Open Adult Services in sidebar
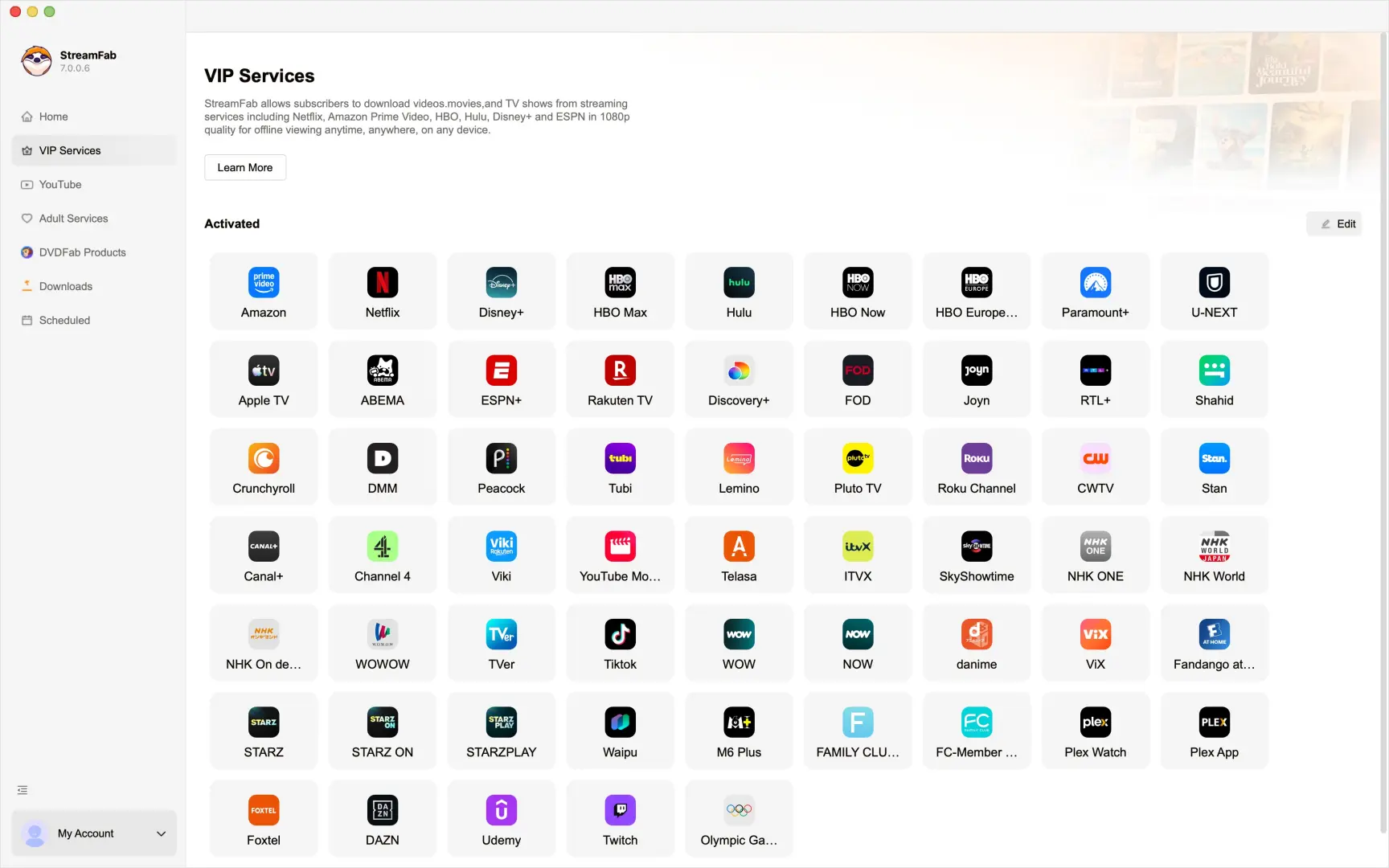1389x868 pixels. point(94,219)
